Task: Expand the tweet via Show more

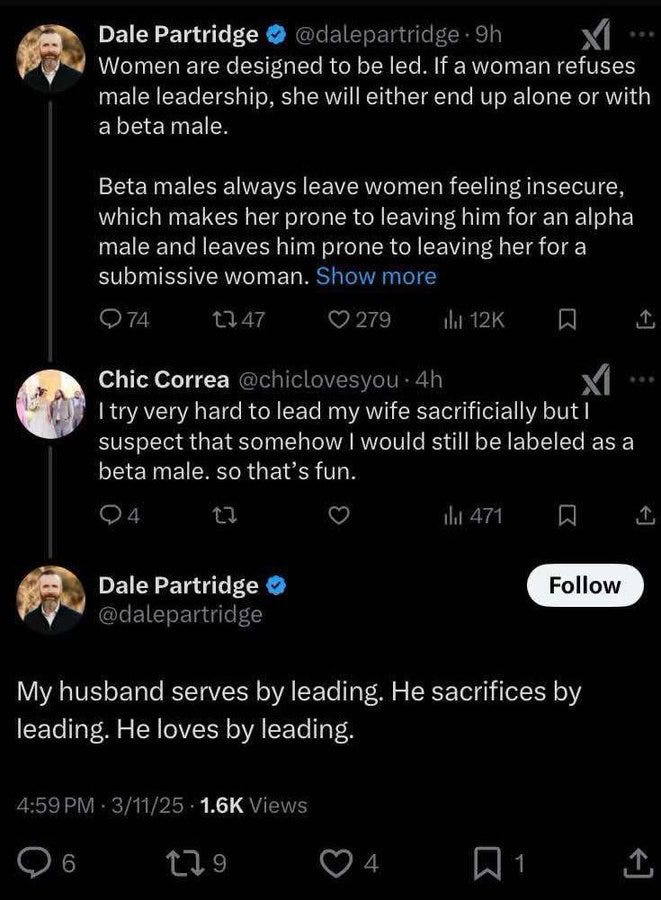Action: 375,276
